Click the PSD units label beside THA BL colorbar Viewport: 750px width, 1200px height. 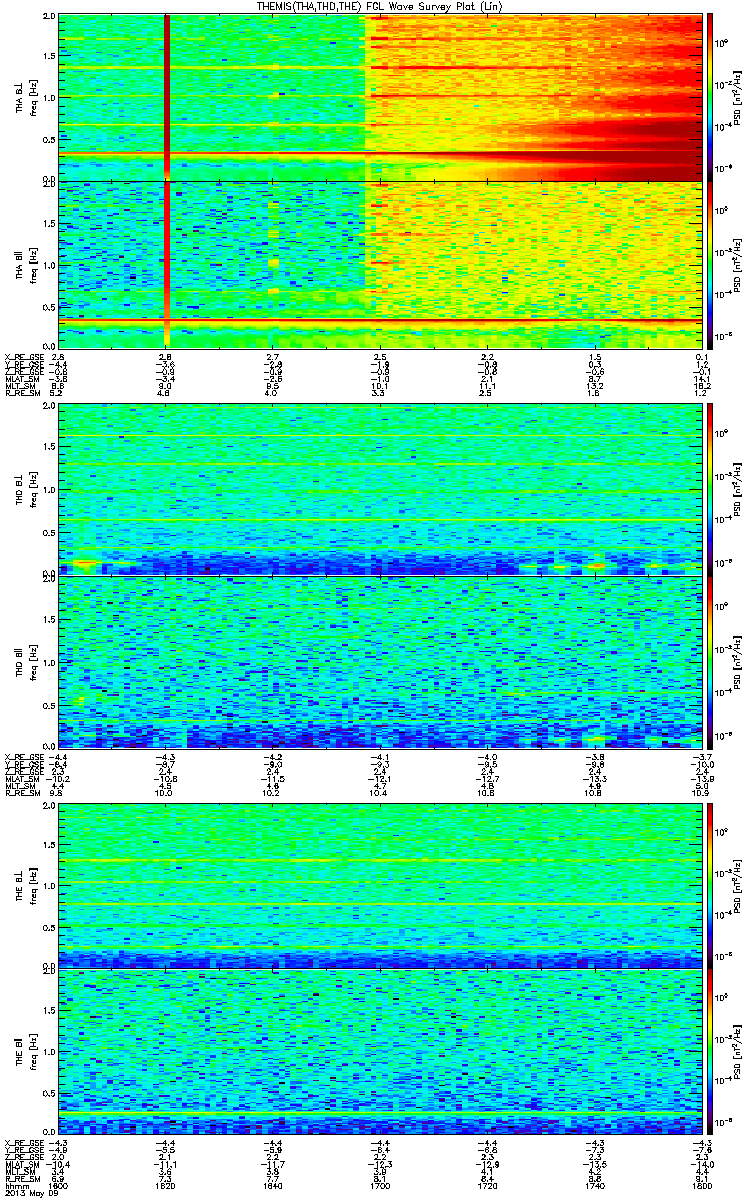pyautogui.click(x=736, y=97)
